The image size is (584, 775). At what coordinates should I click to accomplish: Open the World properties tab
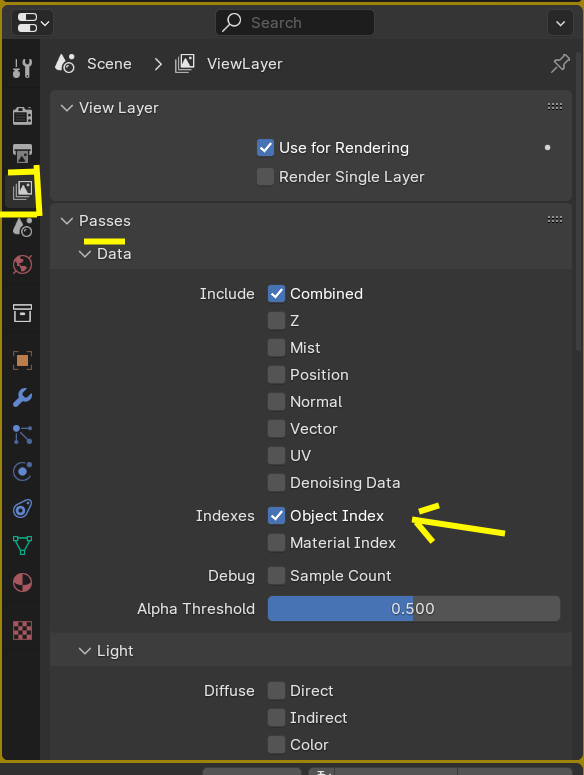point(22,264)
